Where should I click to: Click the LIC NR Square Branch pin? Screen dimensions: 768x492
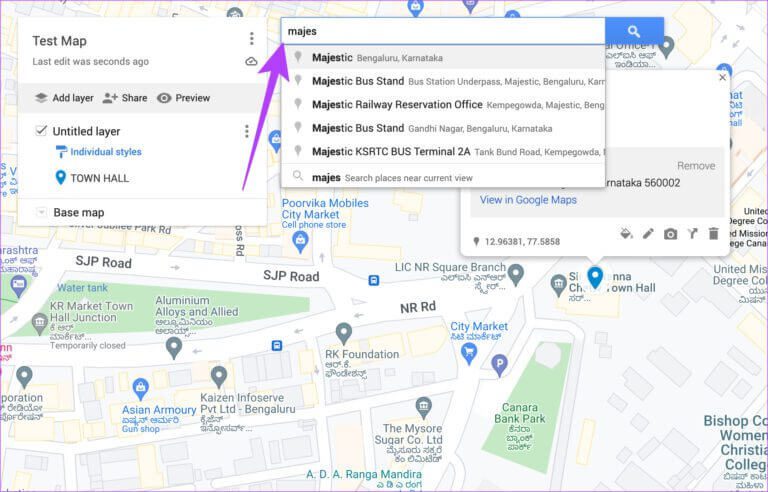coord(516,274)
